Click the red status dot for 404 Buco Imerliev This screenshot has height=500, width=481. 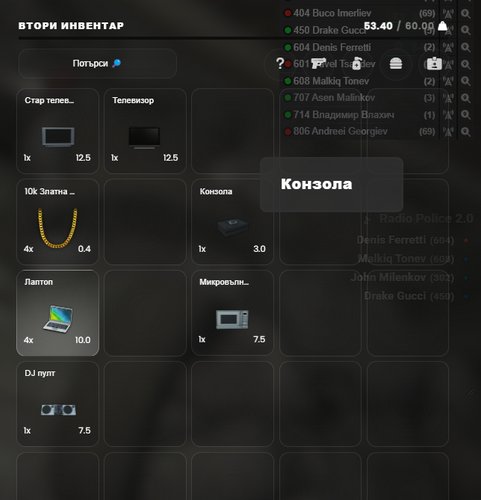pos(288,13)
